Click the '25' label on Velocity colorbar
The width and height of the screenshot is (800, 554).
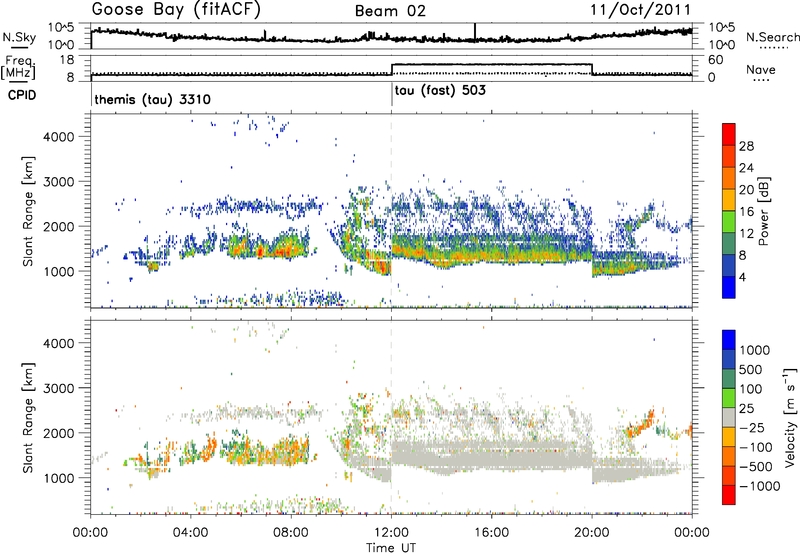pos(746,409)
